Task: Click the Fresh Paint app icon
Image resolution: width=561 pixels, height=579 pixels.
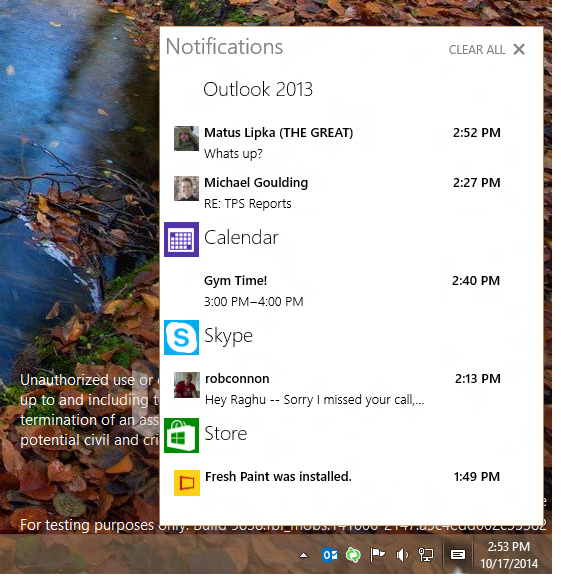Action: click(187, 483)
